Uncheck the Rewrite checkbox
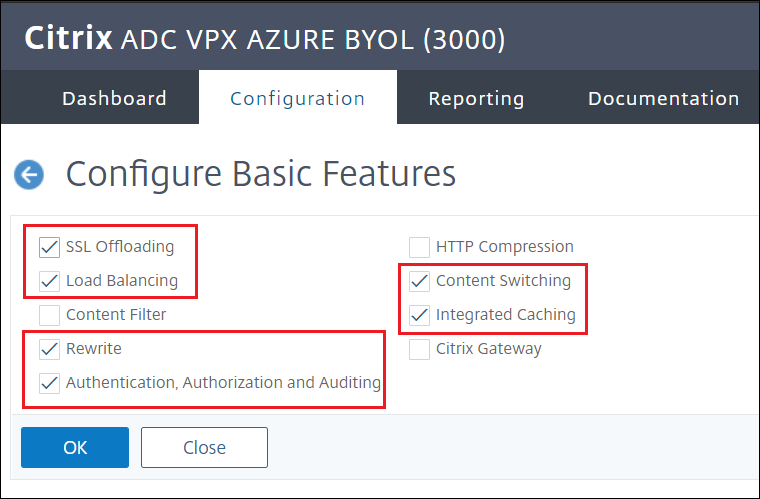 tap(49, 349)
